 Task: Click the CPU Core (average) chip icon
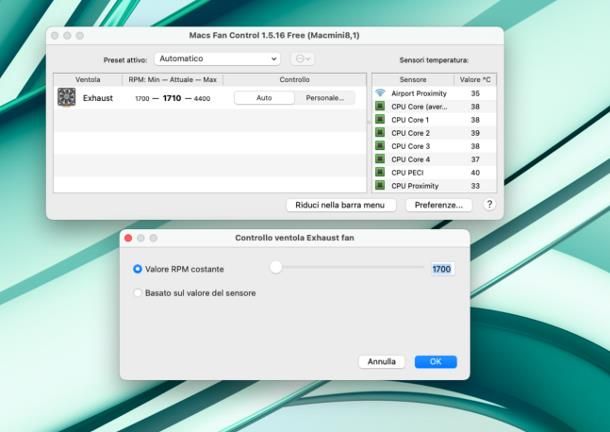[380, 106]
